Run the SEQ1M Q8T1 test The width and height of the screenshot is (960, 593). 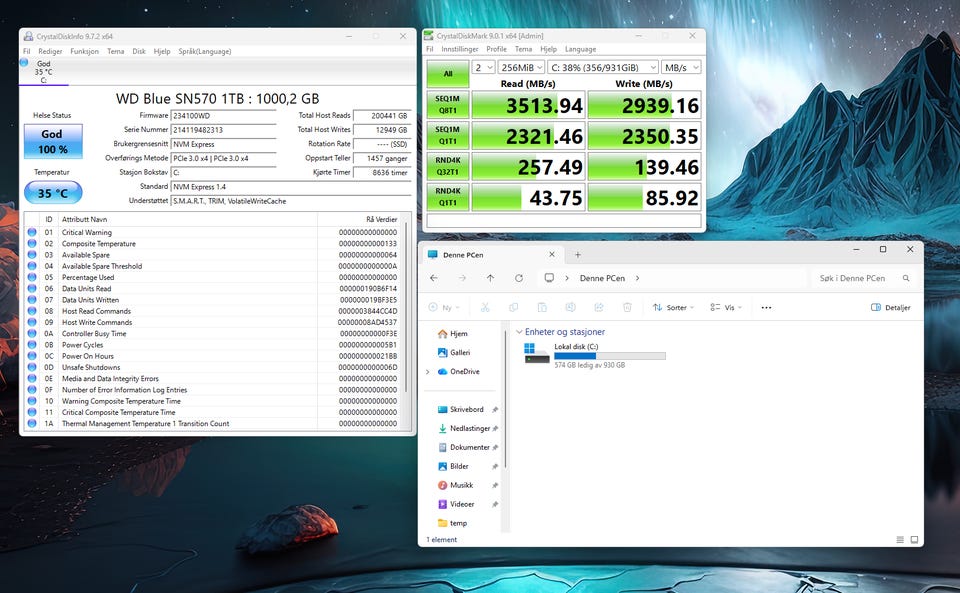pos(448,105)
